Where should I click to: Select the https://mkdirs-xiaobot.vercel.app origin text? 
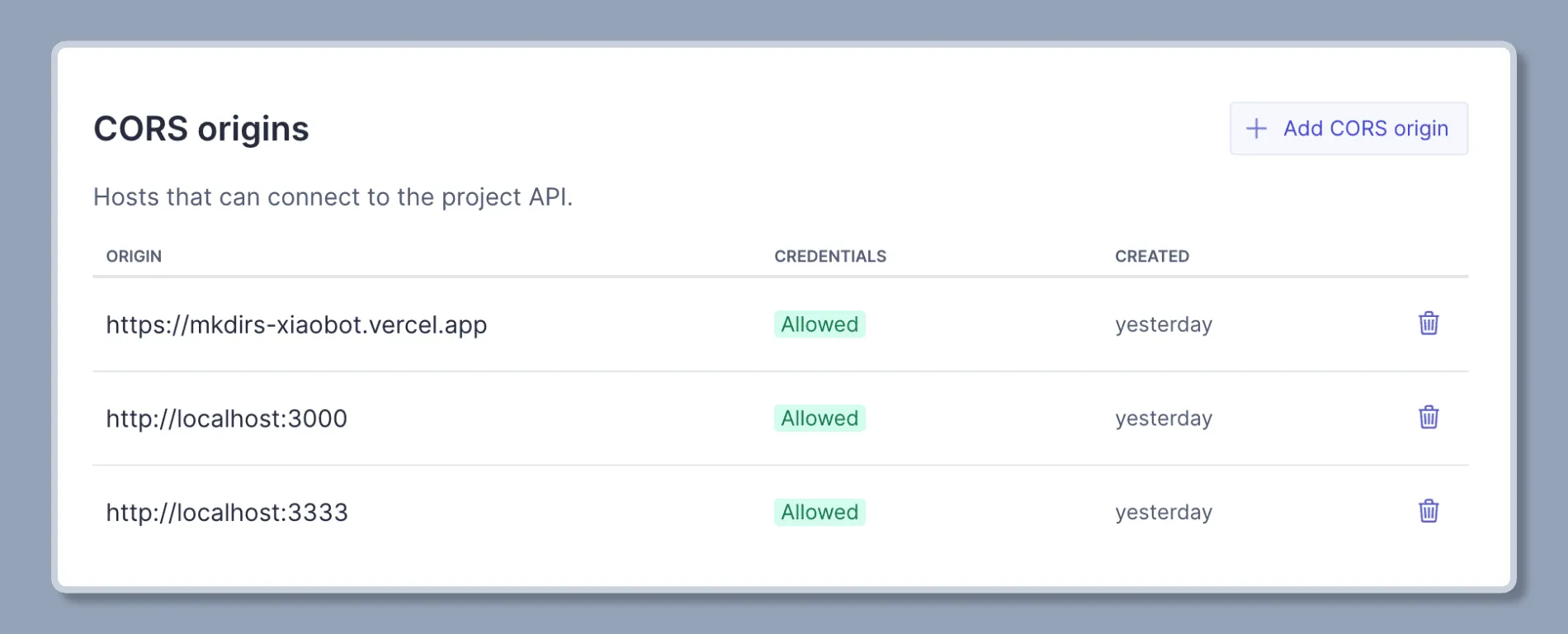pos(296,325)
